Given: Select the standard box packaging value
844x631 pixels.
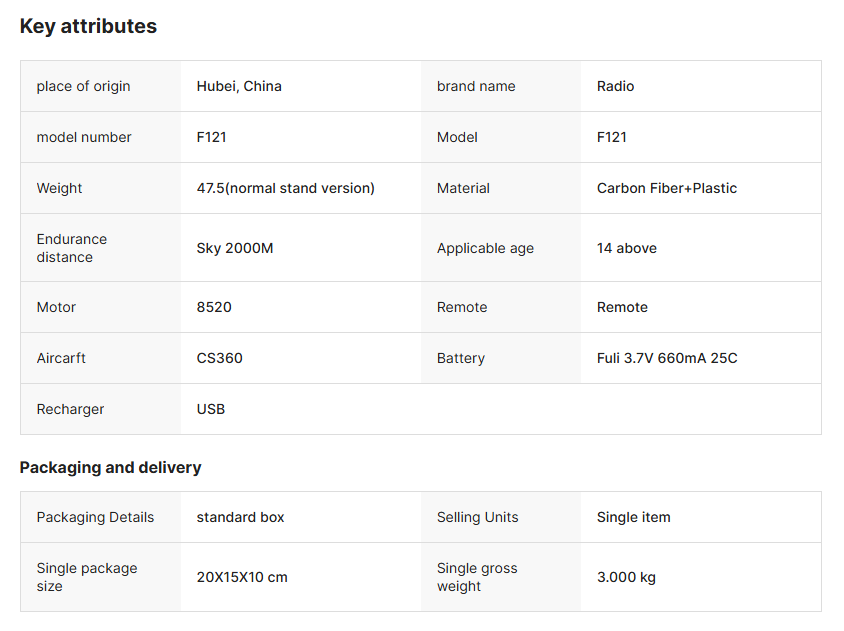Looking at the screenshot, I should (x=240, y=517).
